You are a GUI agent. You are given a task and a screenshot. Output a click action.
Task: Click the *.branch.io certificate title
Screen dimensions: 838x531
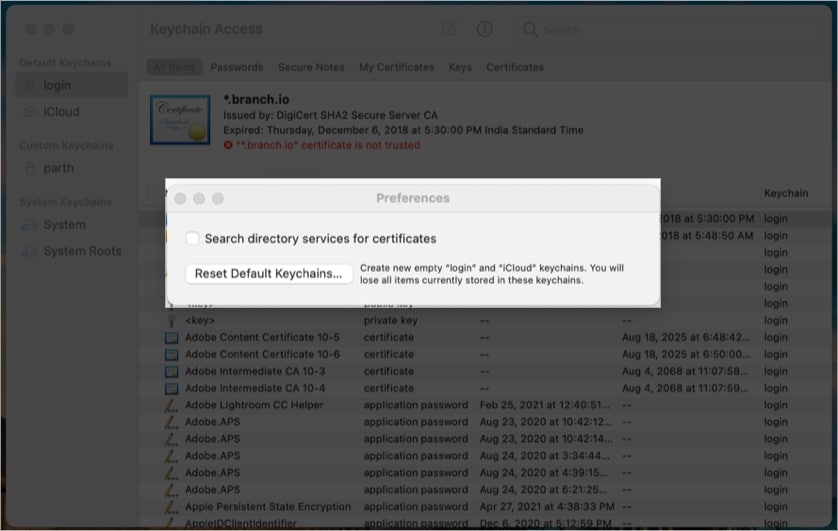pyautogui.click(x=256, y=99)
